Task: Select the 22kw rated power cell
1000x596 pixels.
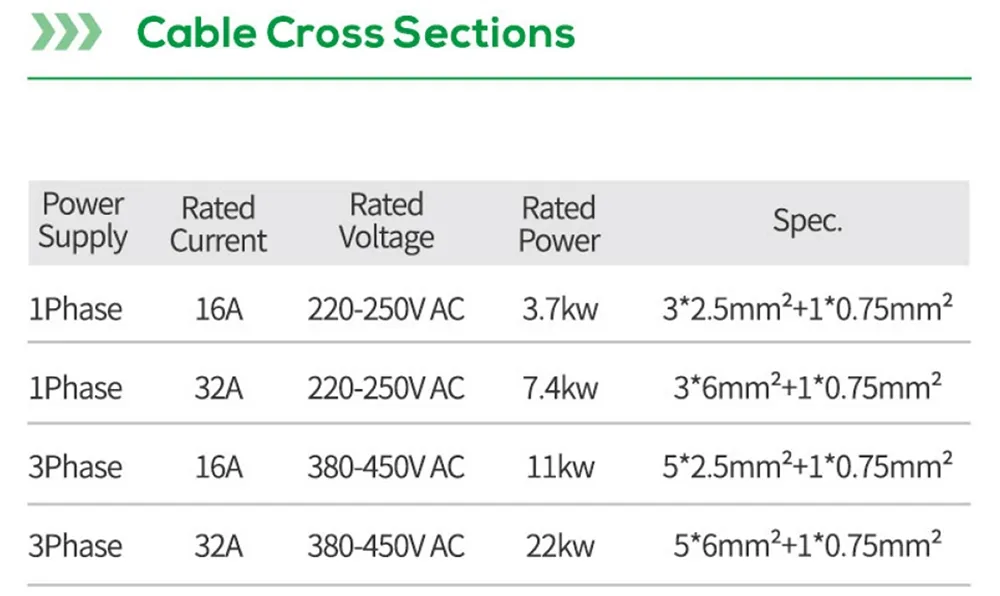Action: (560, 546)
